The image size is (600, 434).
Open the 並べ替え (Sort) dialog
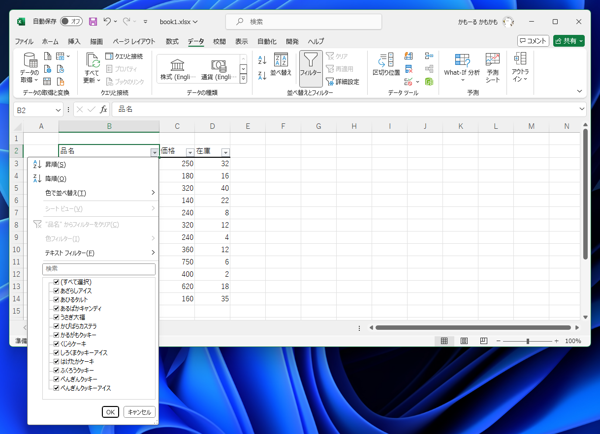pos(281,64)
